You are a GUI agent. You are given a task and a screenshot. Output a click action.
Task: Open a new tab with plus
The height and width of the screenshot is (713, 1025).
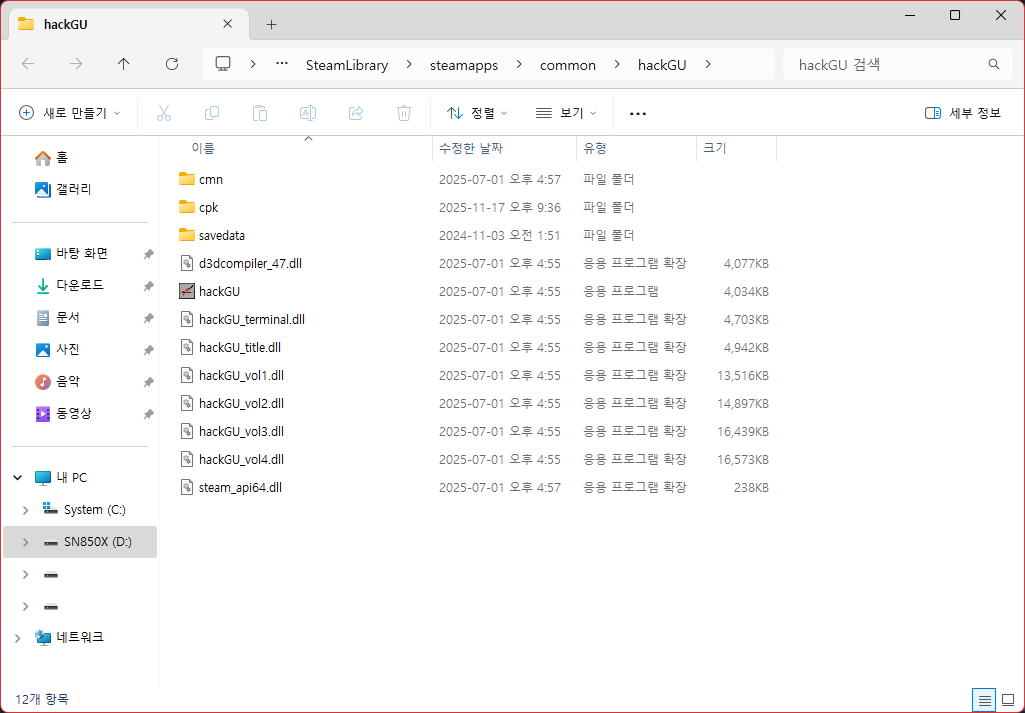(x=271, y=25)
